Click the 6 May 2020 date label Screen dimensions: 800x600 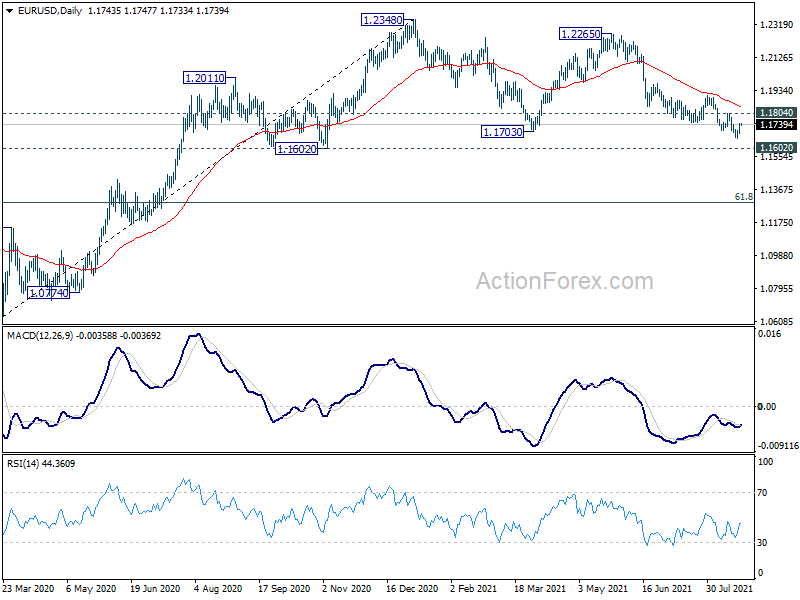click(x=91, y=588)
